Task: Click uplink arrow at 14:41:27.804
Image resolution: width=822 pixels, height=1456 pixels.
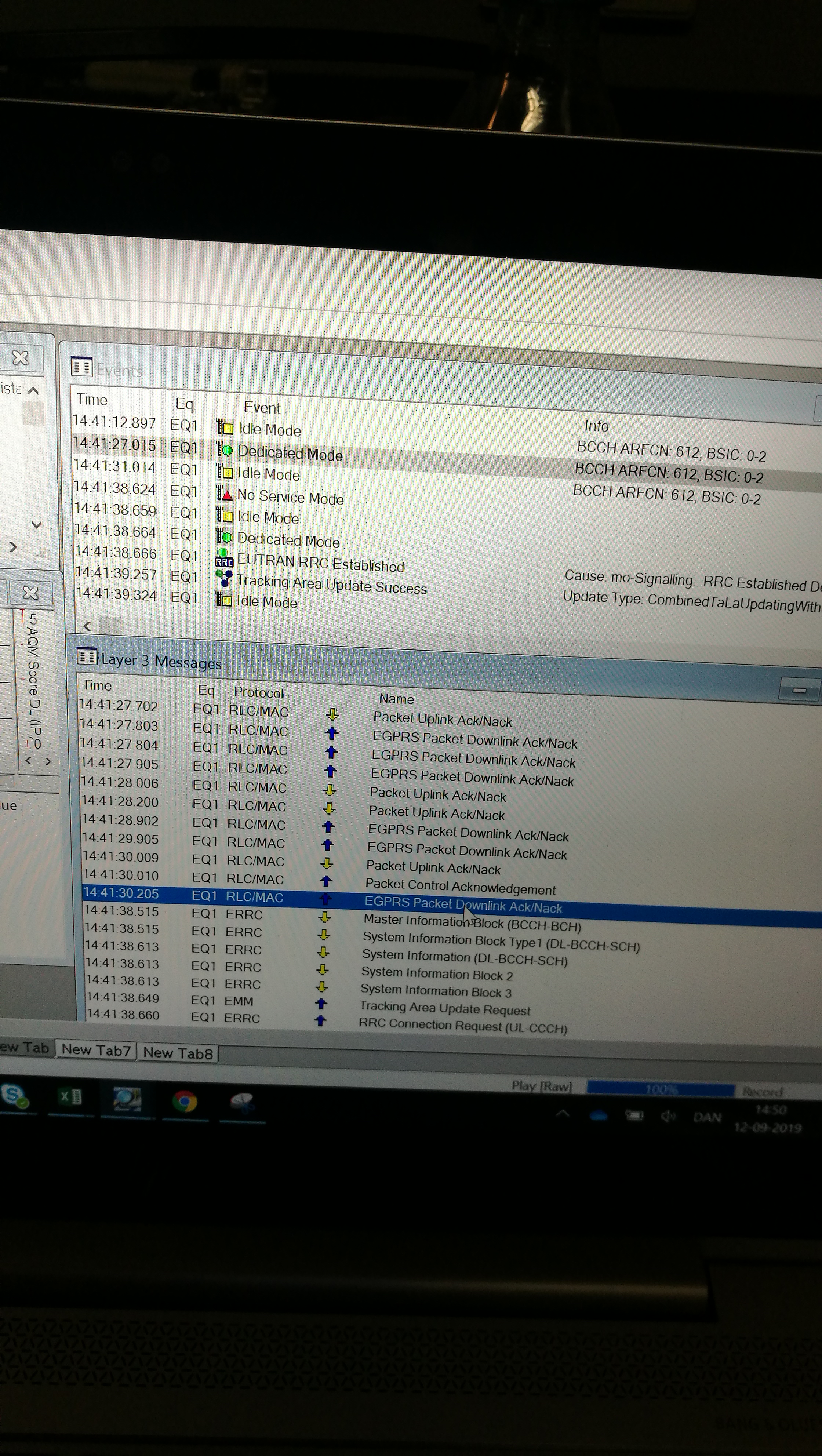Action: 332,752
